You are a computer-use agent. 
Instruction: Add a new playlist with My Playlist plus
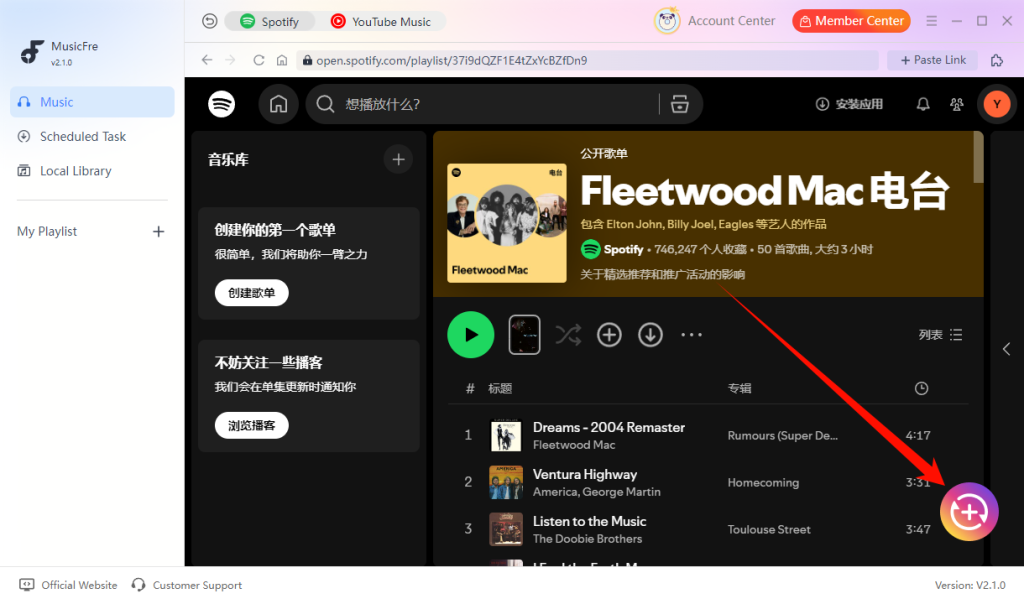coord(158,231)
